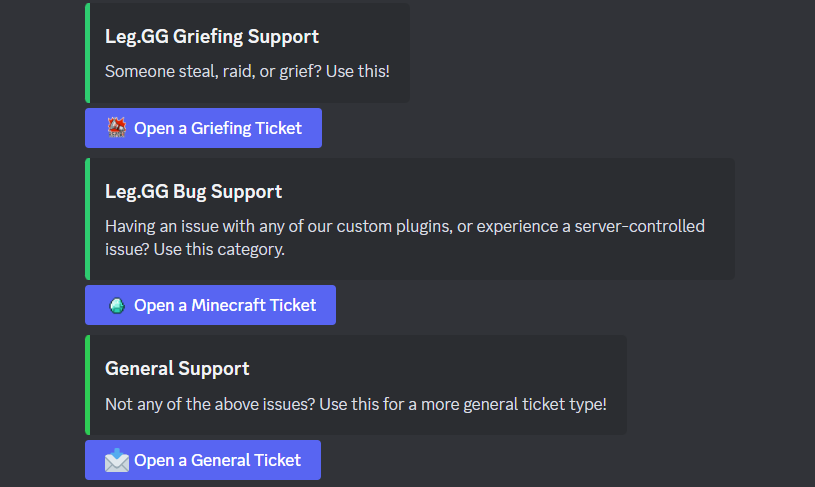Image resolution: width=815 pixels, height=487 pixels.
Task: Select the Leg.GG Bug Support heading
Action: point(193,192)
